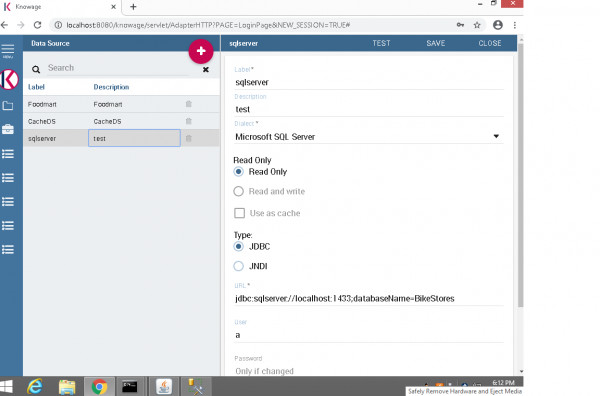Image resolution: width=600 pixels, height=396 pixels.
Task: Click SAVE to save data source
Action: pos(436,43)
